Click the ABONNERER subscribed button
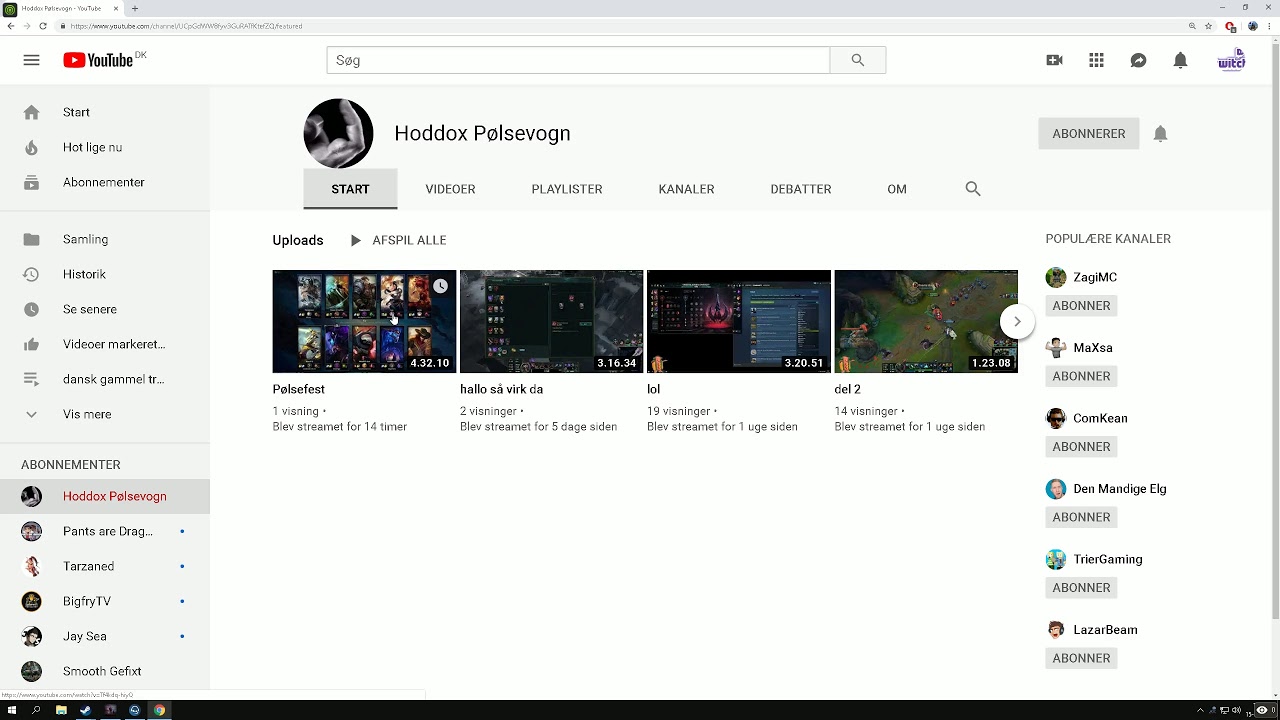Viewport: 1280px width, 720px height. tap(1088, 133)
